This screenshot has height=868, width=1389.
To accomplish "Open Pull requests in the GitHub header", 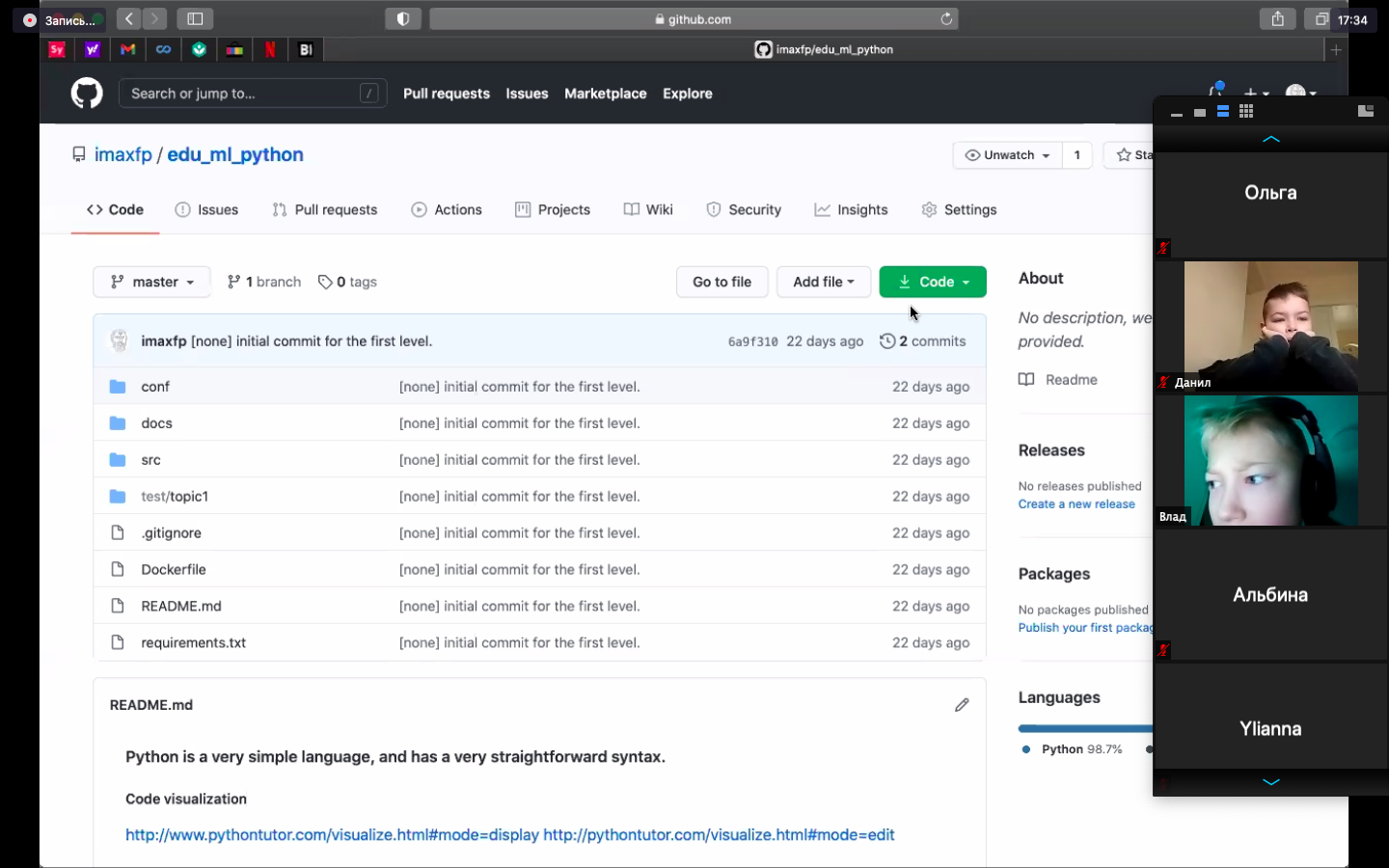I will pos(447,94).
